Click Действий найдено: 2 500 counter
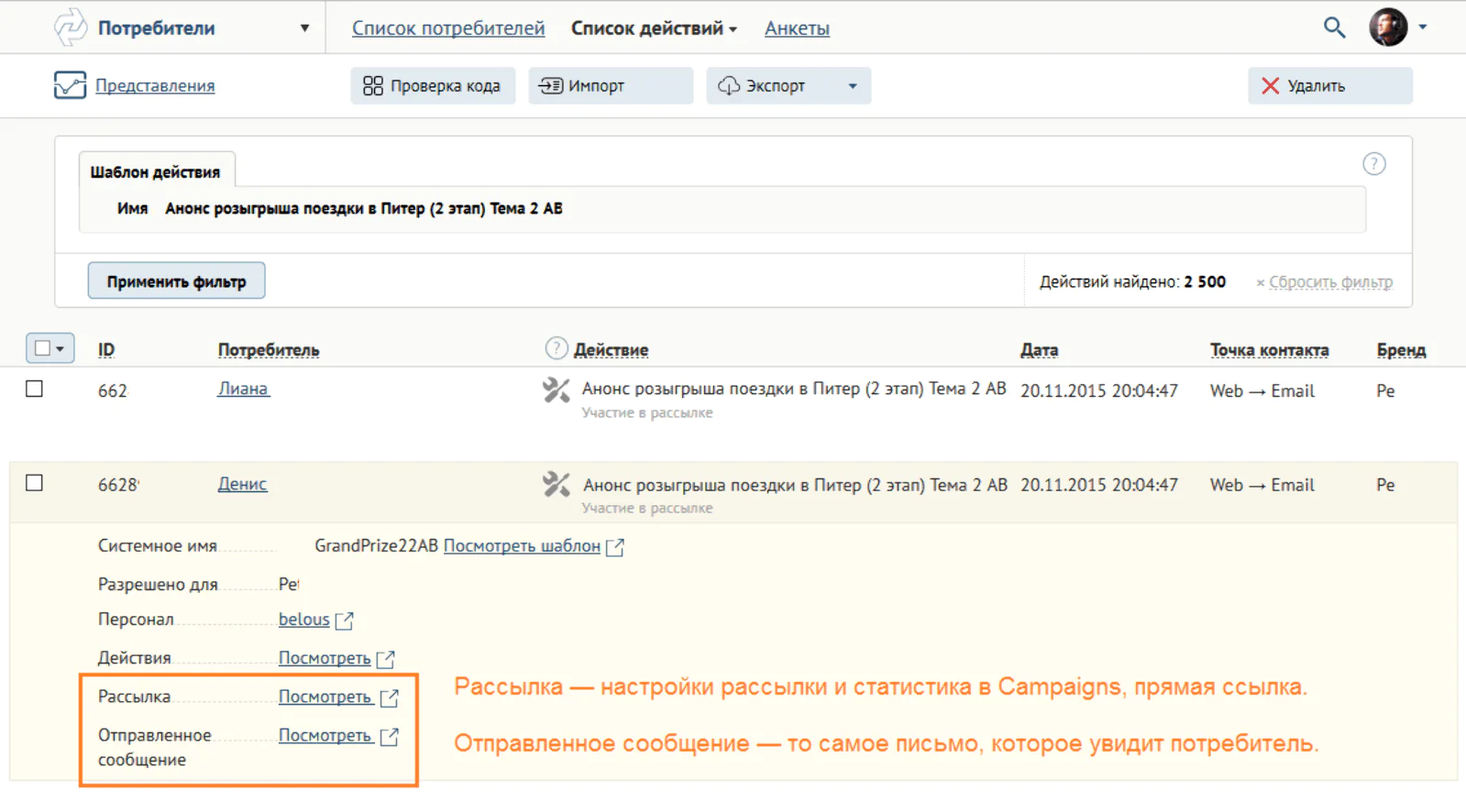This screenshot has width=1466, height=812. tap(1132, 282)
